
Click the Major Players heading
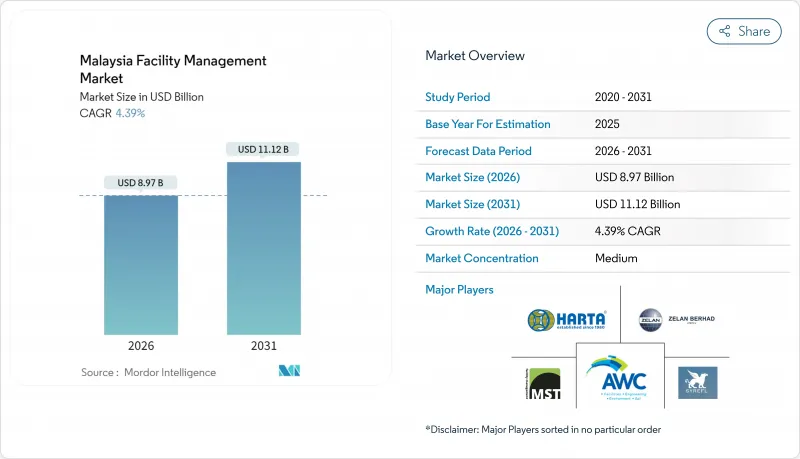pyautogui.click(x=459, y=290)
